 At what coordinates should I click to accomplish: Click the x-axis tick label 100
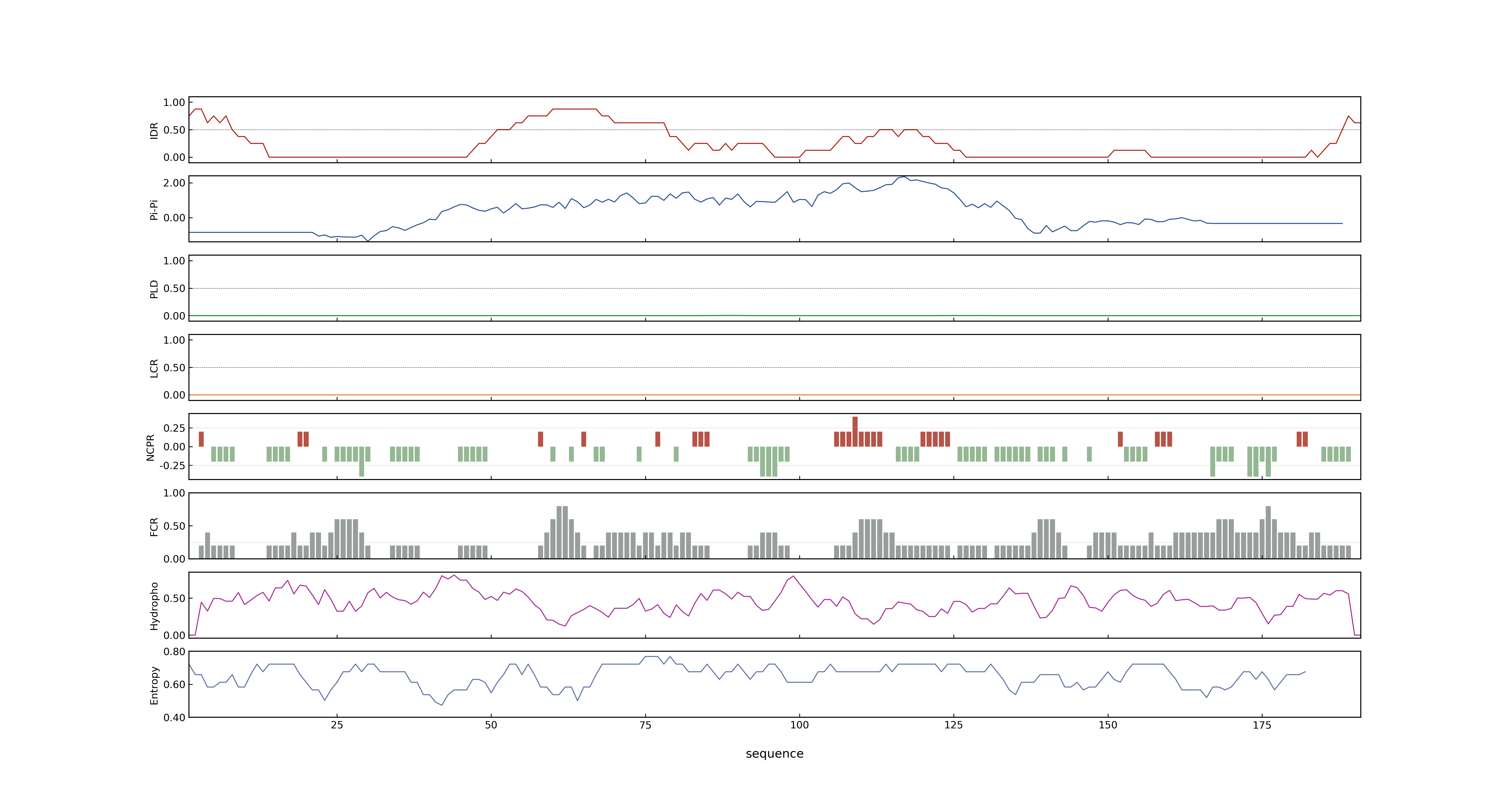click(800, 725)
